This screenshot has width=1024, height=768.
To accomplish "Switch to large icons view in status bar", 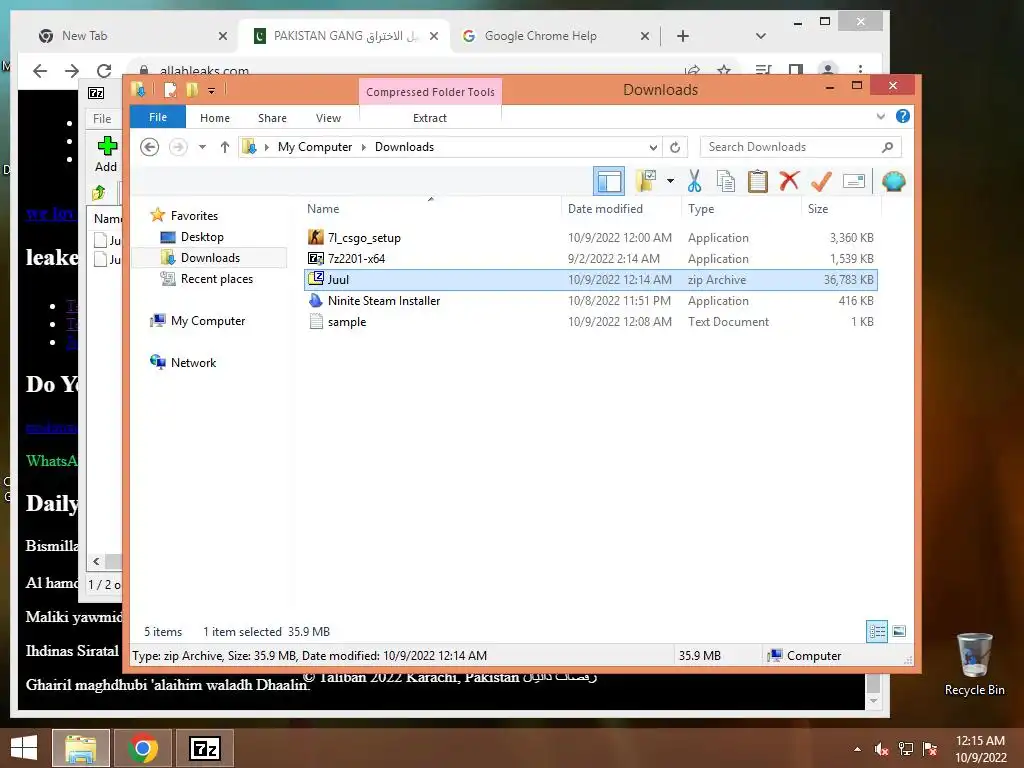I will tap(899, 631).
